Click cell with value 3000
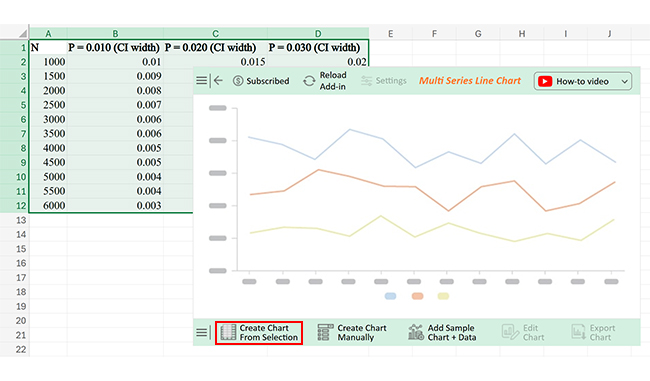This screenshot has height=381, width=650. point(48,119)
